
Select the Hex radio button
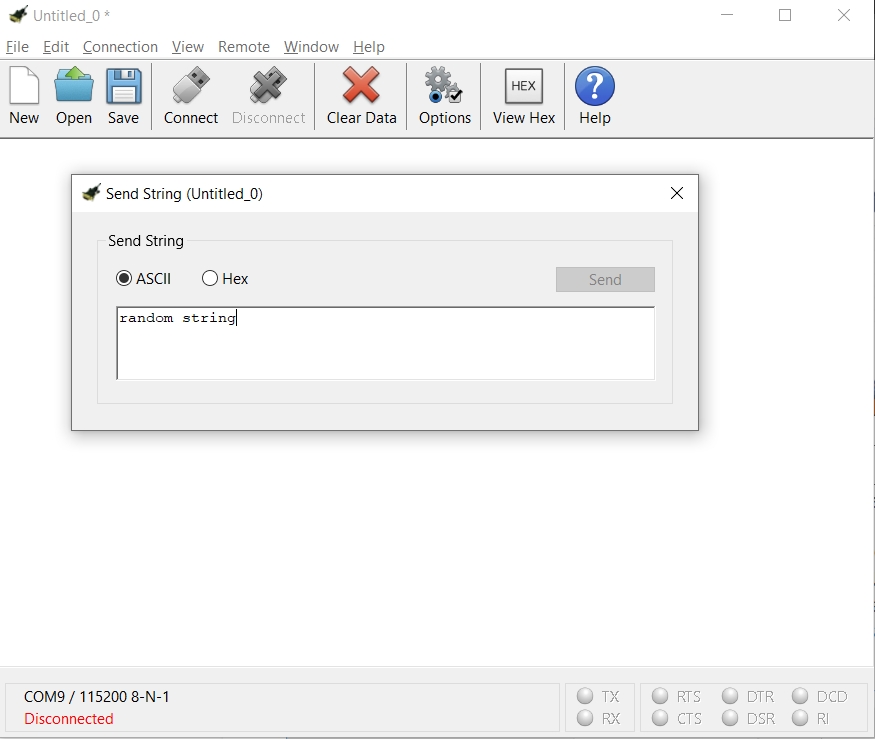(x=210, y=279)
